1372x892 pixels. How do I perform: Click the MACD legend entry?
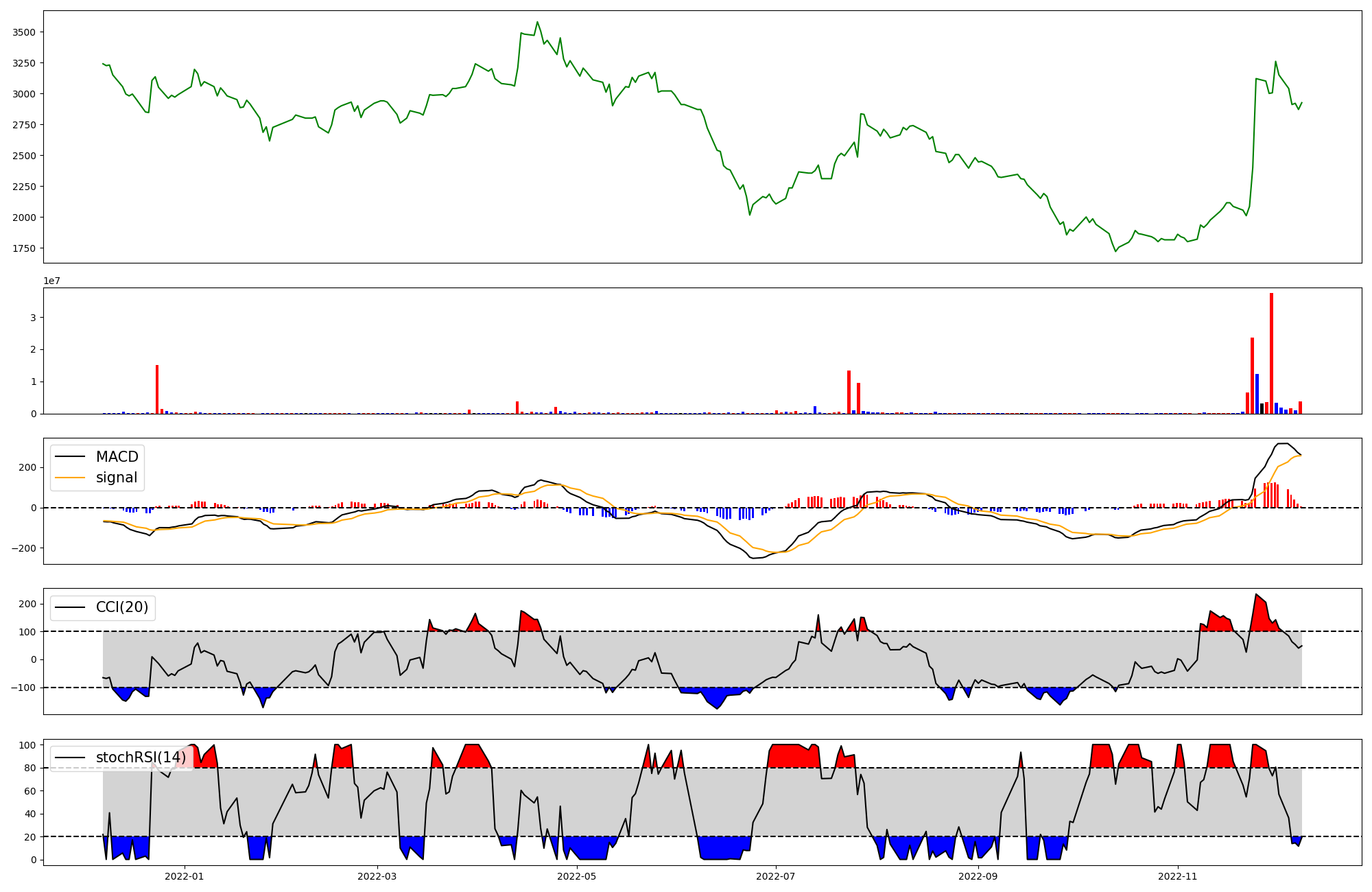point(117,457)
